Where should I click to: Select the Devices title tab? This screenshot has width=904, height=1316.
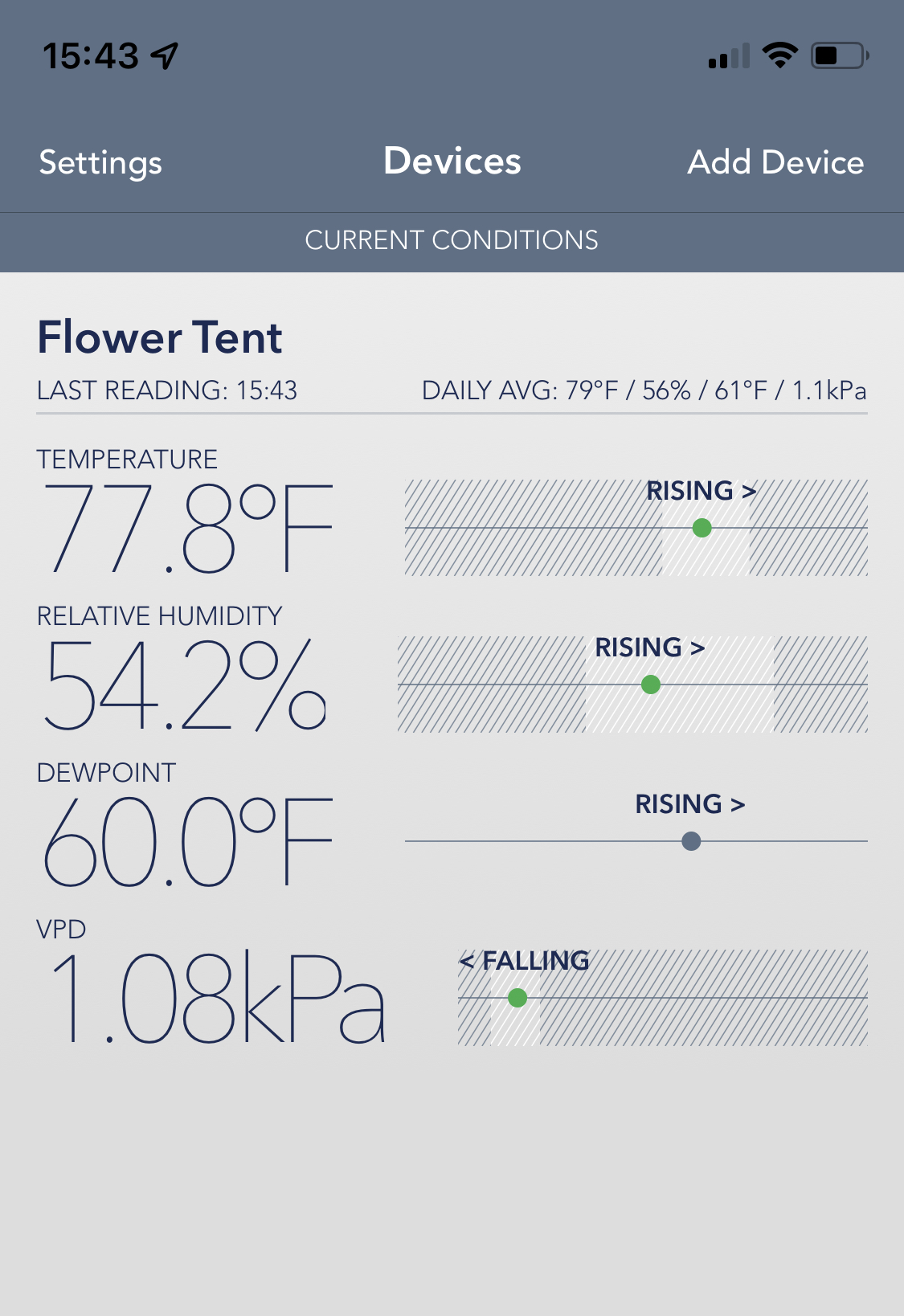[x=452, y=161]
